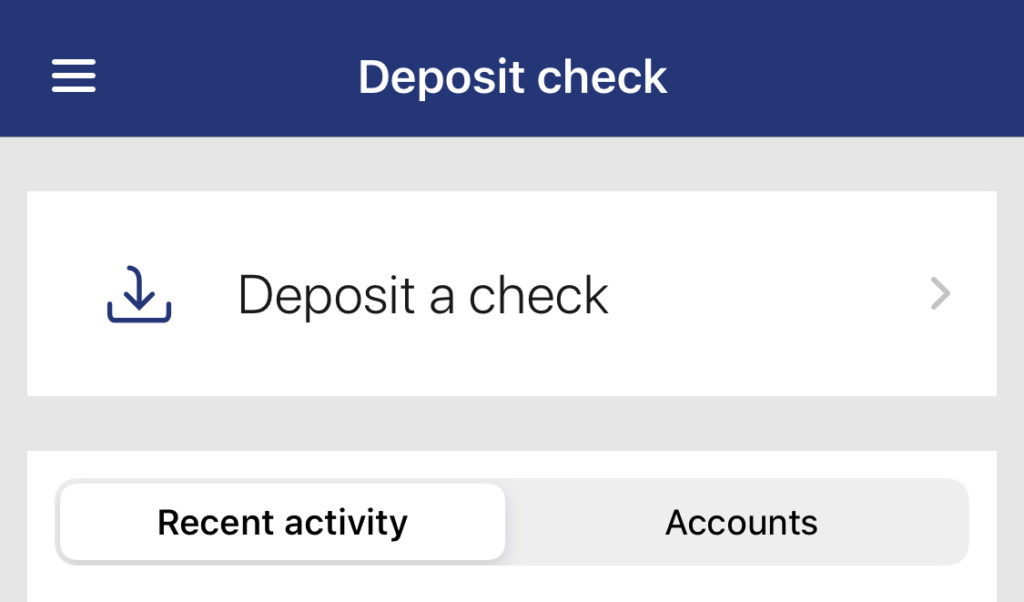Open the sidebar using the top-left icon

click(x=72, y=75)
